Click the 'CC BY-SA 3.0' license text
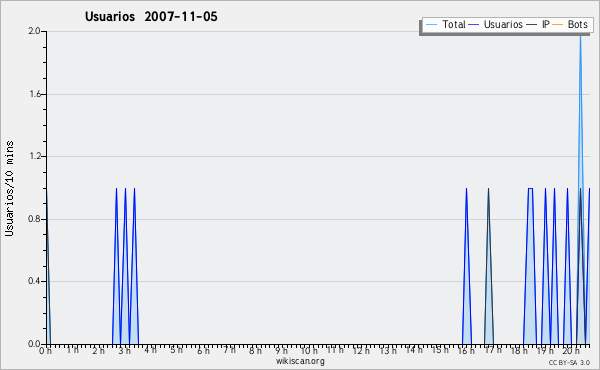Image resolution: width=600 pixels, height=370 pixels. [569, 363]
